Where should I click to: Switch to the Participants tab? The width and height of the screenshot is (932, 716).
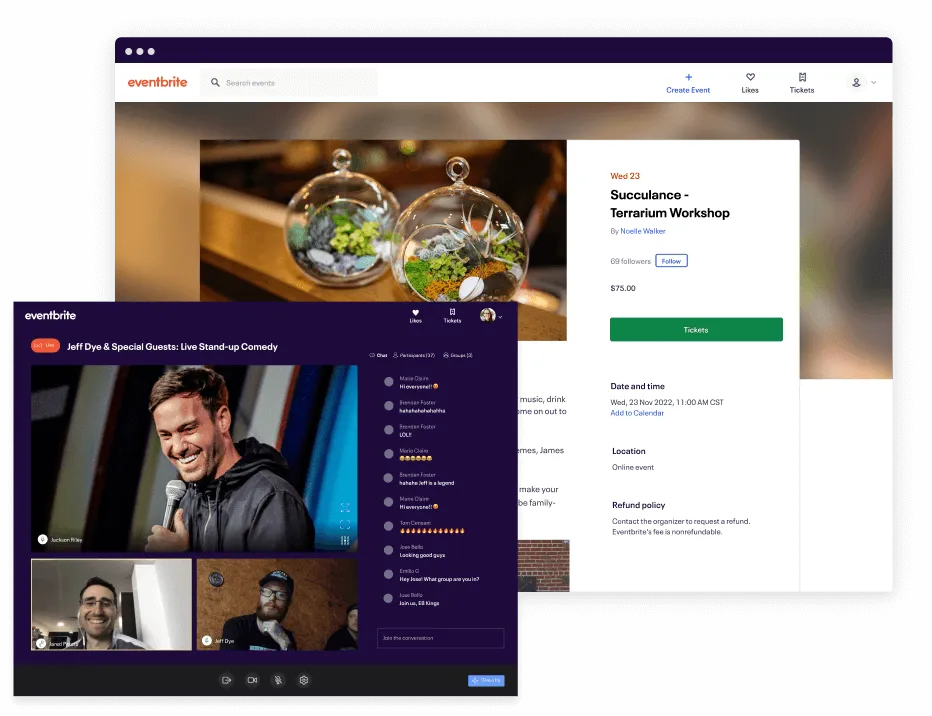click(414, 355)
